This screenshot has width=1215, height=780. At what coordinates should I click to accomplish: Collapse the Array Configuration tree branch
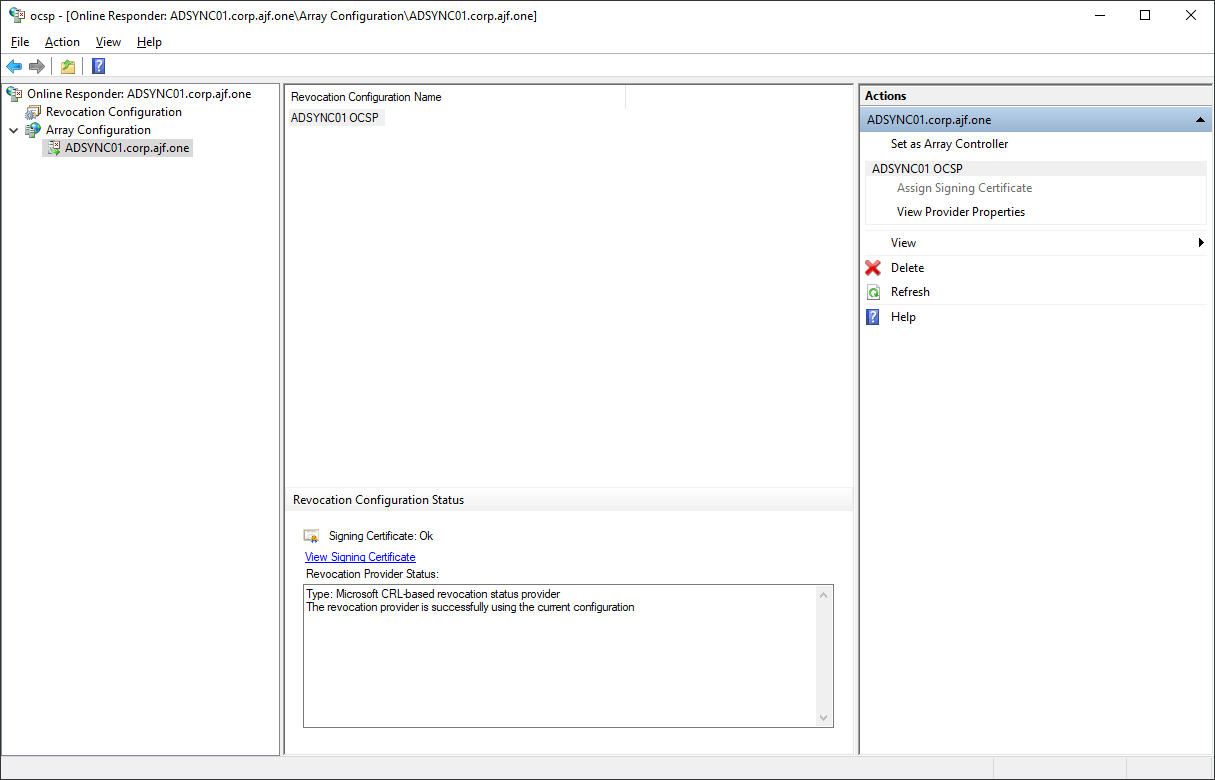tap(13, 129)
